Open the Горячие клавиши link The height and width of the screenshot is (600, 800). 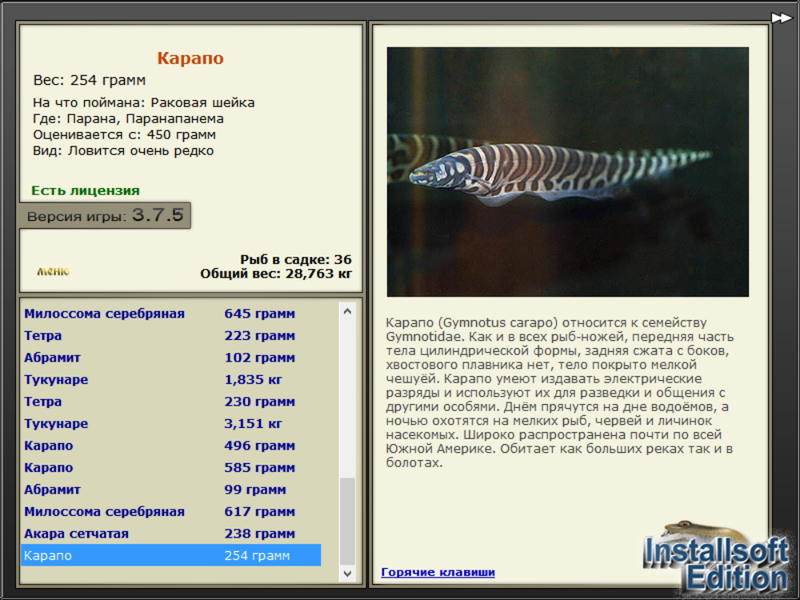coord(438,572)
